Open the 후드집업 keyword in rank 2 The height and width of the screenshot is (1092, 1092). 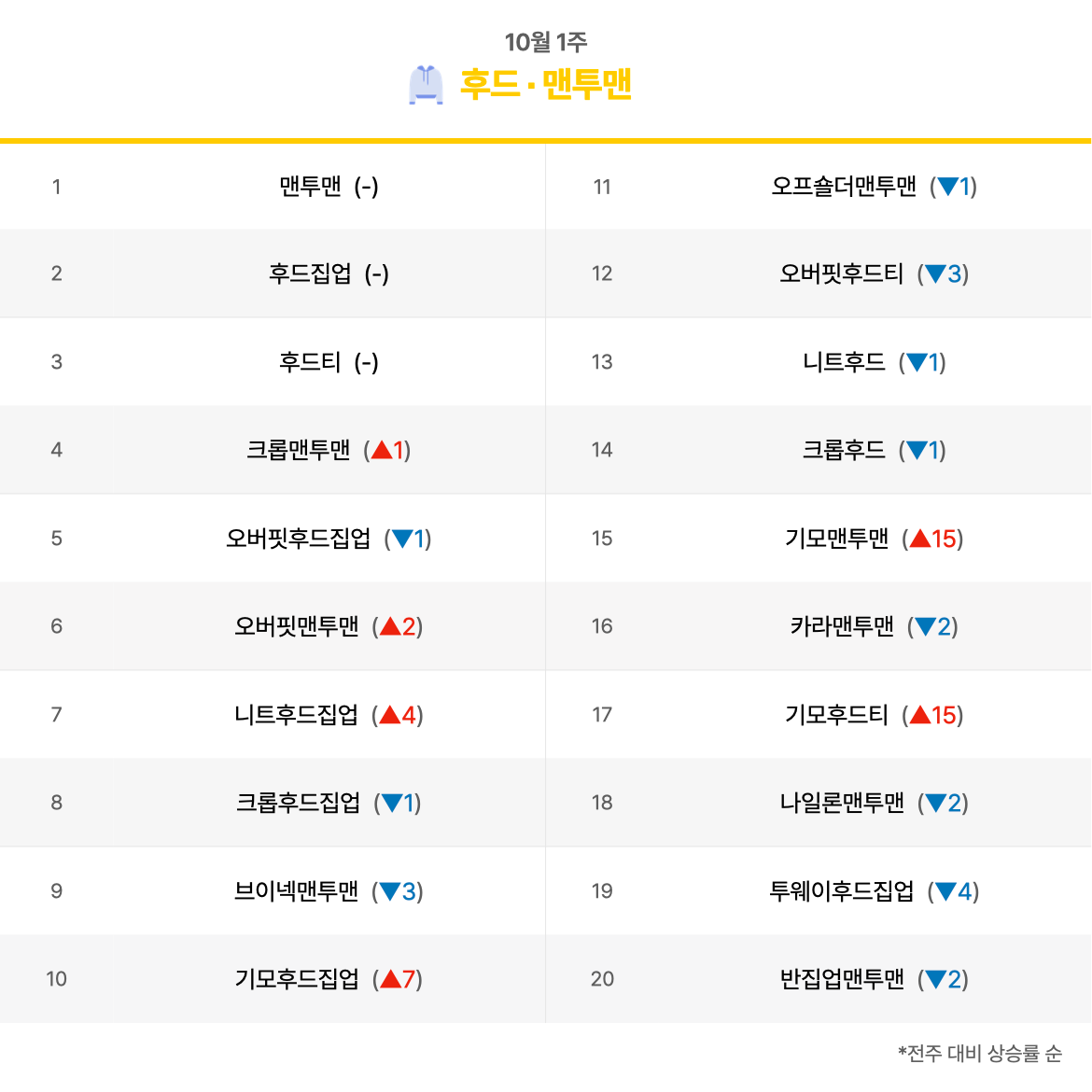tap(310, 273)
